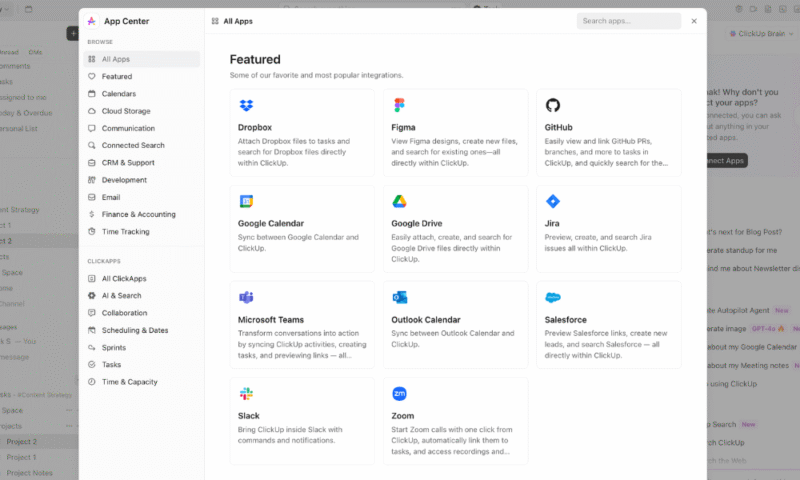Click the heart icon beside Featured

pos(92,76)
